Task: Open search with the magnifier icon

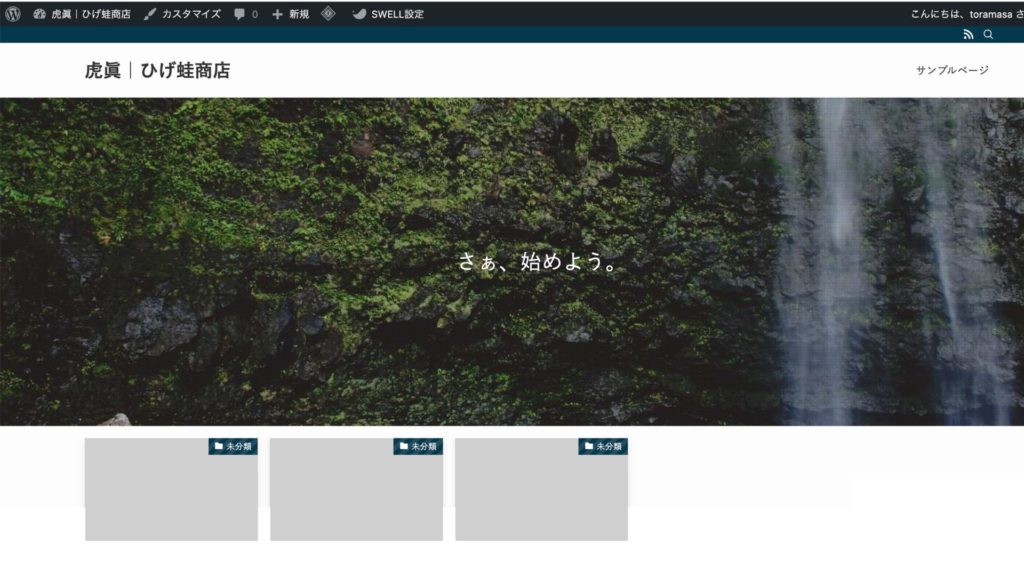Action: click(x=989, y=34)
